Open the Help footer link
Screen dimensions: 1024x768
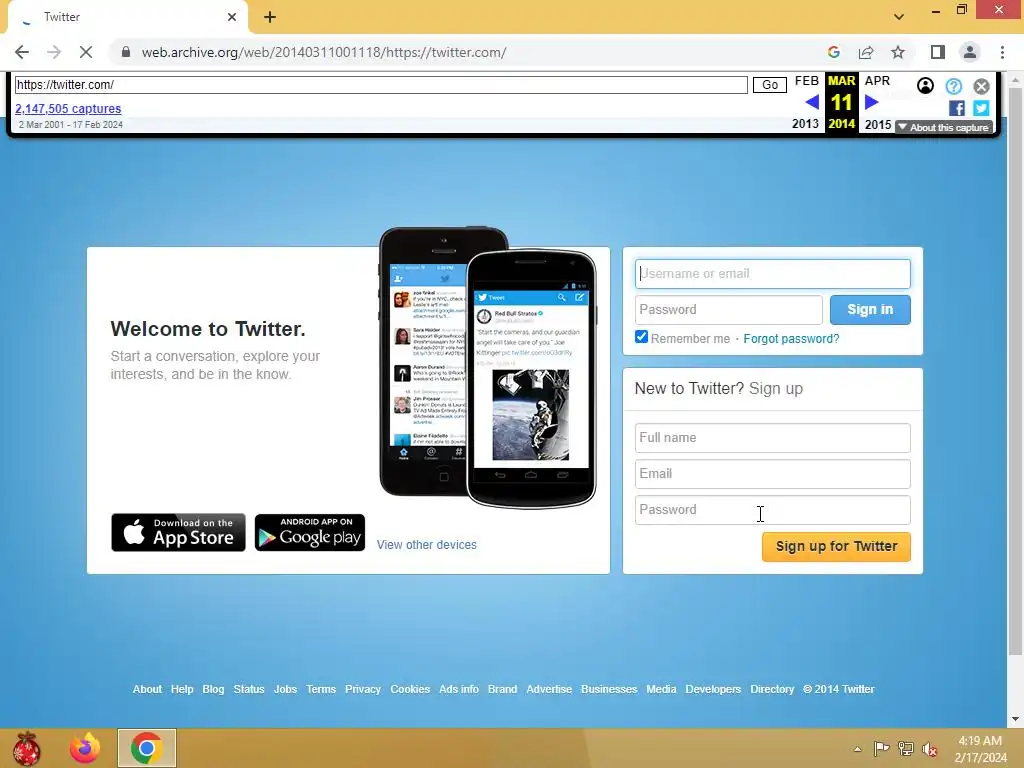pos(182,689)
